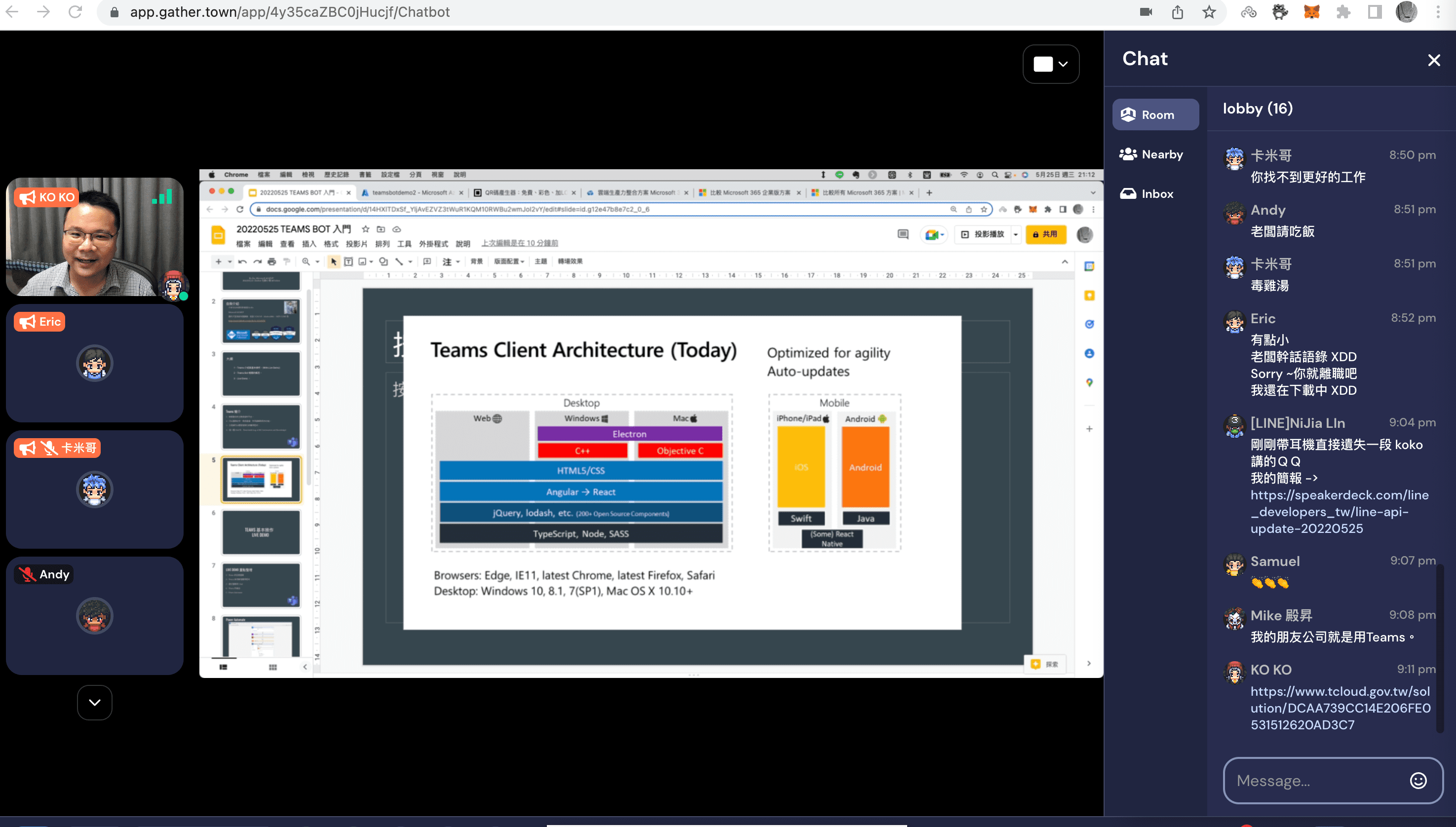This screenshot has height=827, width=1456.
Task: Switch to grid view below the slide filmstrip
Action: tap(272, 667)
